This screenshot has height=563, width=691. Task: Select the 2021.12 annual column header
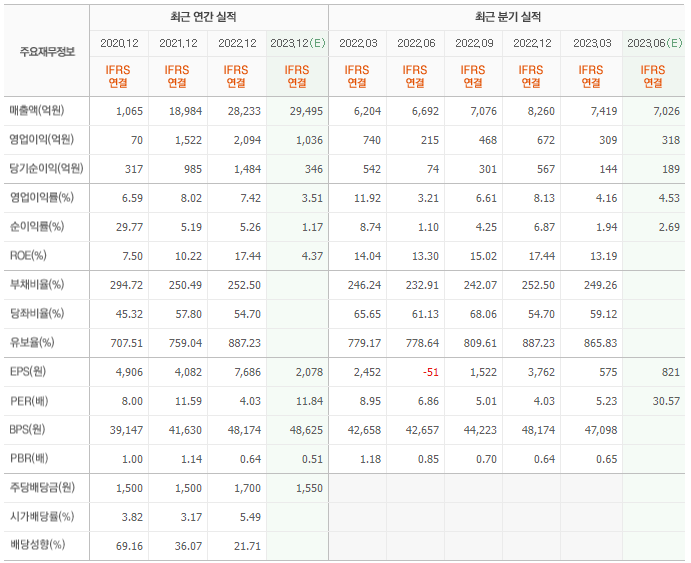point(178,43)
